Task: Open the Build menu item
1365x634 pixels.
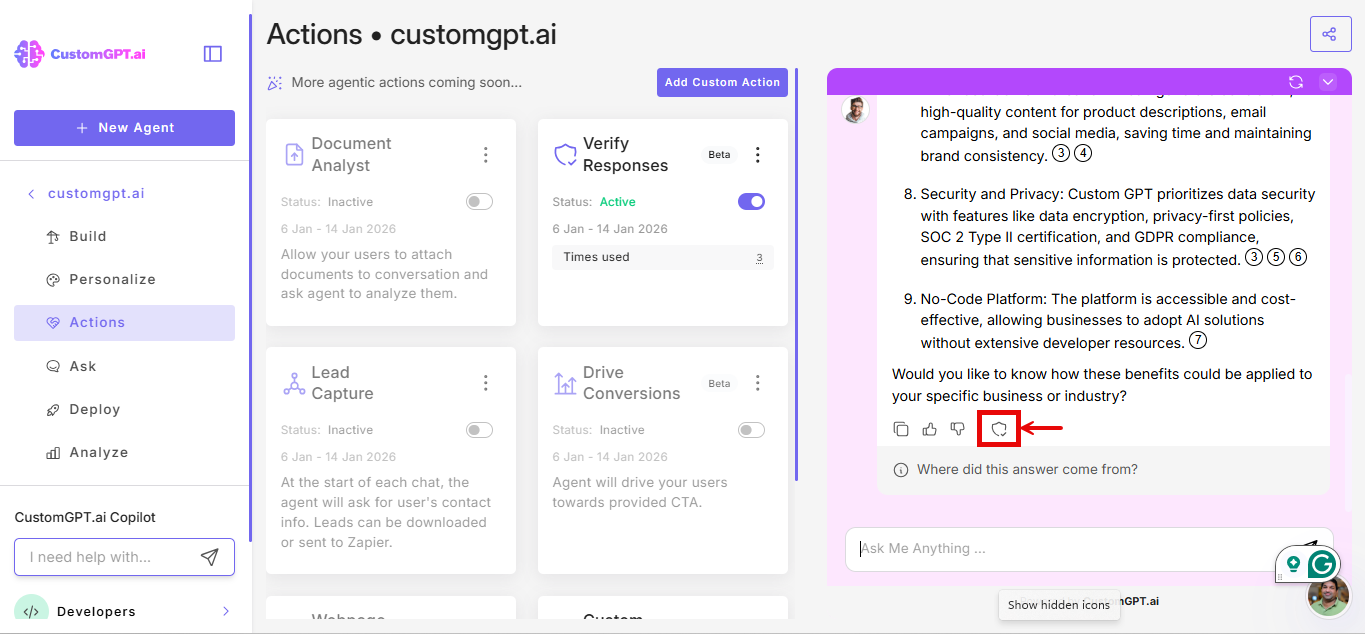Action: (124, 237)
